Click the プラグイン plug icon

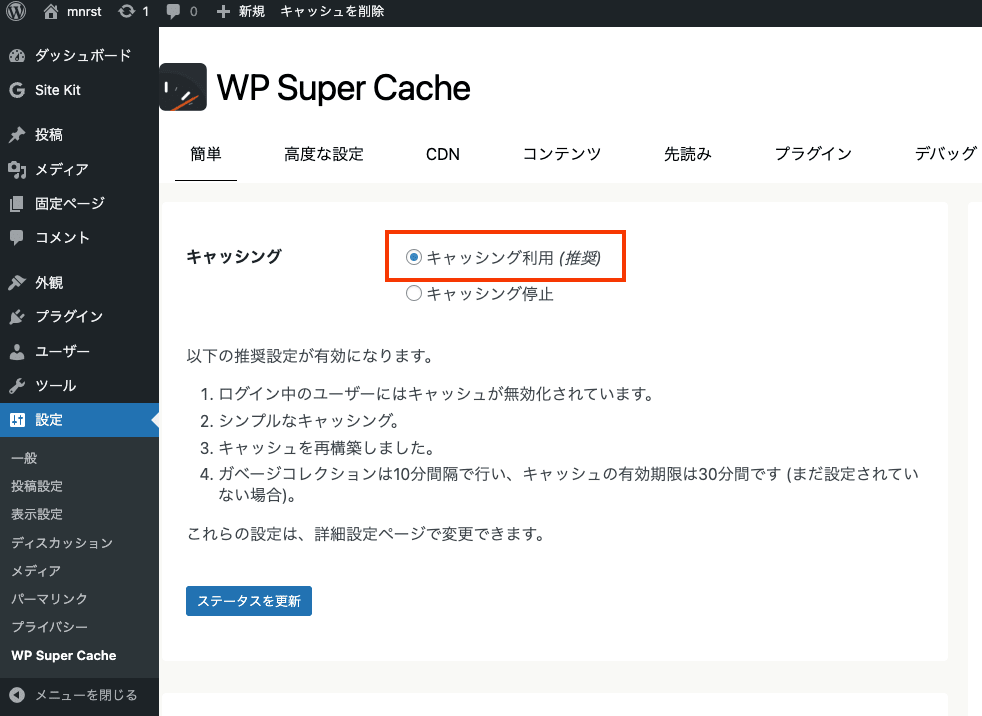tap(17, 316)
